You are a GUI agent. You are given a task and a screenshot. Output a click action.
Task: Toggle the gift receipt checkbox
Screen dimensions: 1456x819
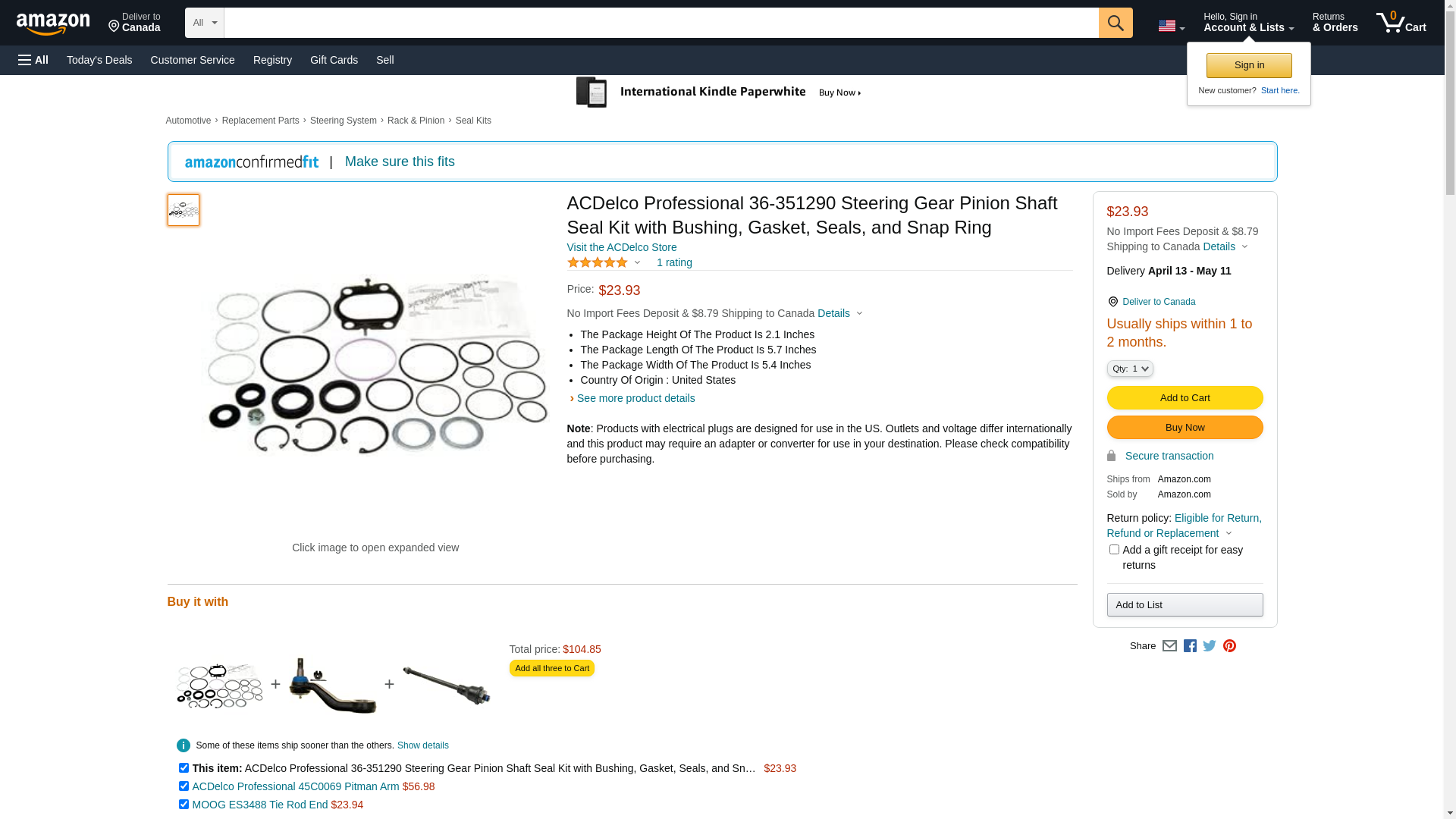coord(1114,550)
